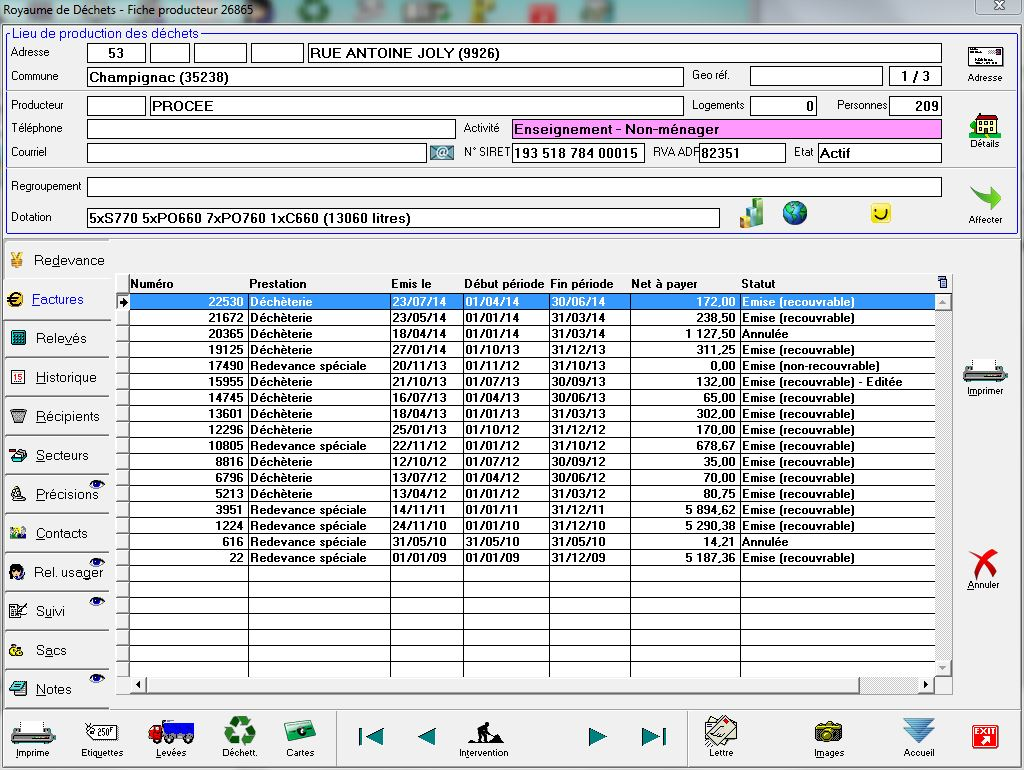Click the Annuler red X icon
This screenshot has width=1024, height=770.
click(x=984, y=565)
